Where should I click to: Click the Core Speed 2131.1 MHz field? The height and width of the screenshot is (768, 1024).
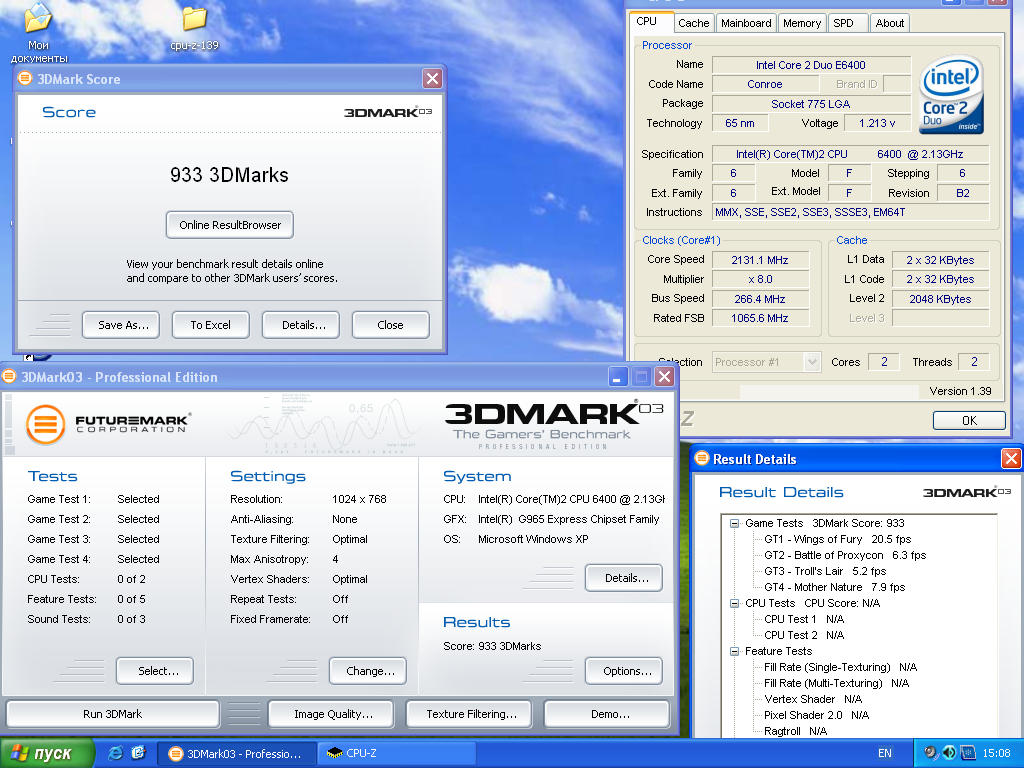pos(760,260)
